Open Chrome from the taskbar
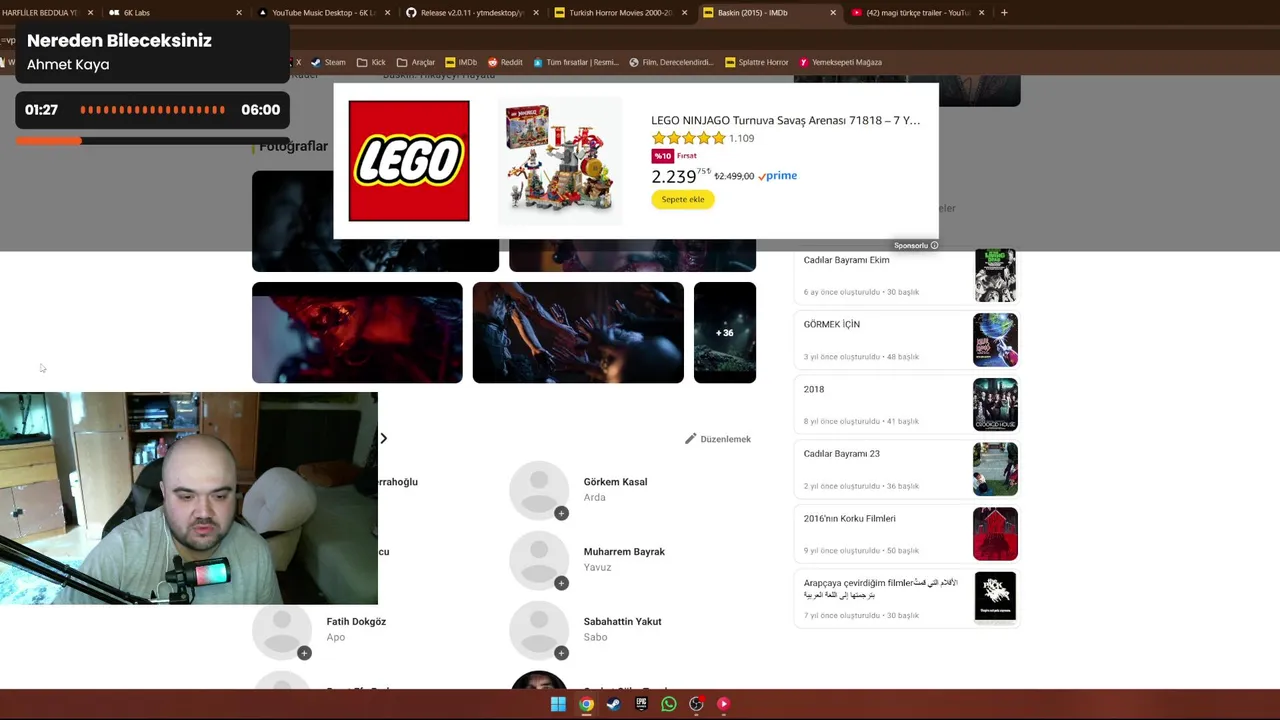 coord(586,704)
